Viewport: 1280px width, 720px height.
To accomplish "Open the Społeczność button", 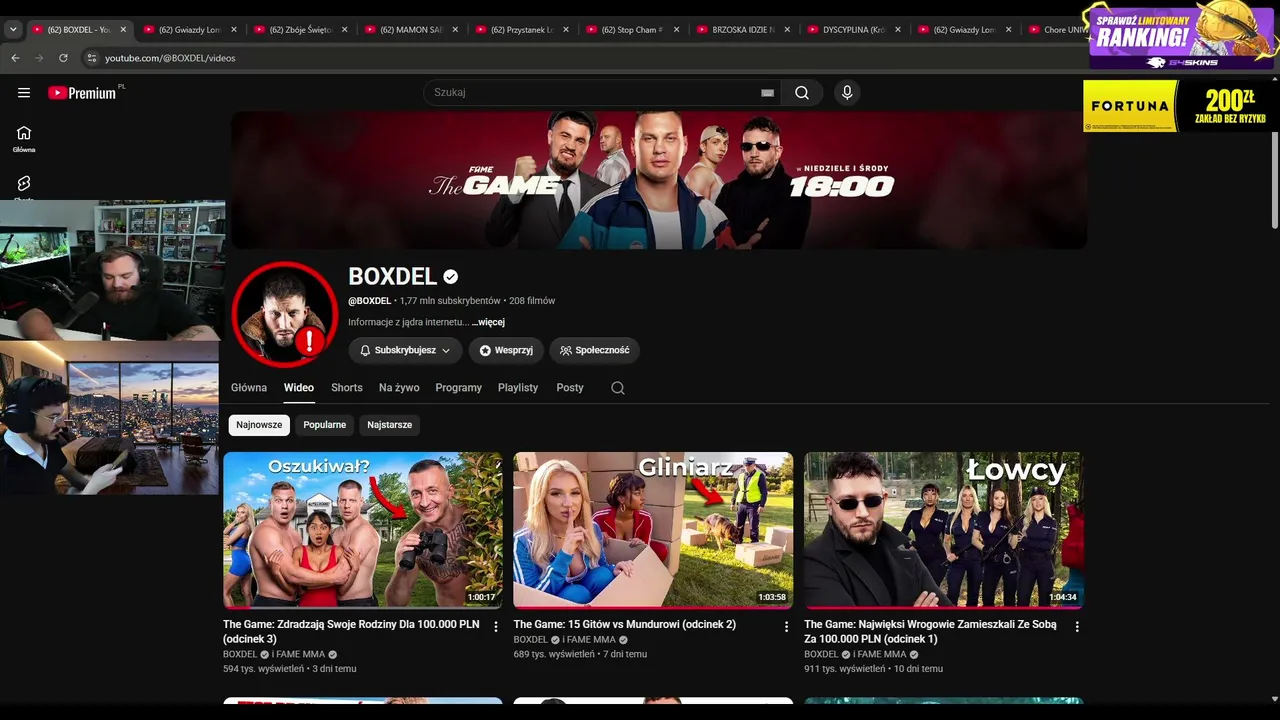I will (x=594, y=351).
